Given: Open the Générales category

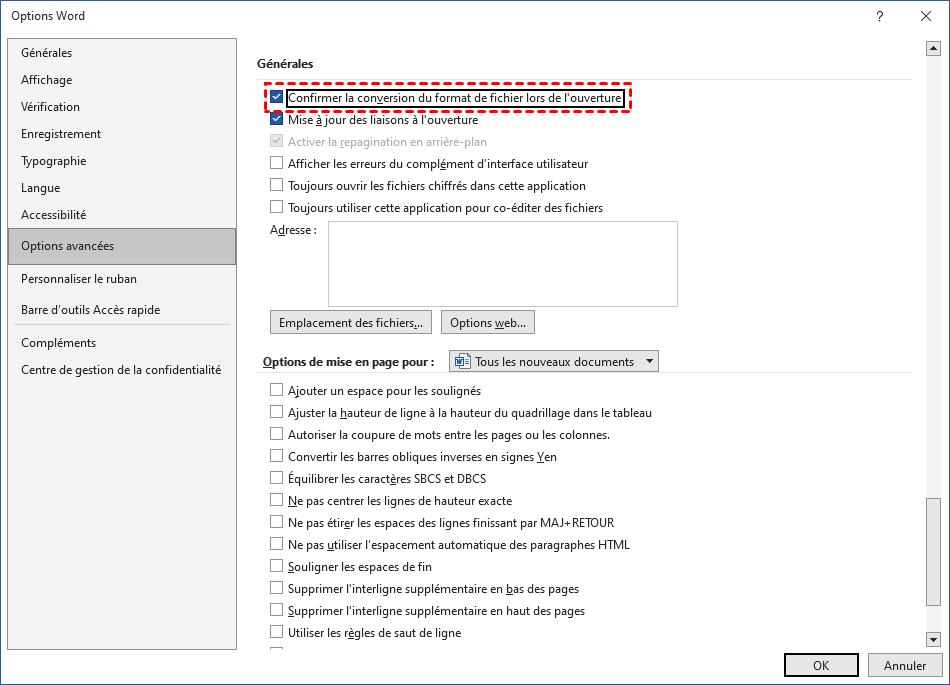Looking at the screenshot, I should coord(46,53).
